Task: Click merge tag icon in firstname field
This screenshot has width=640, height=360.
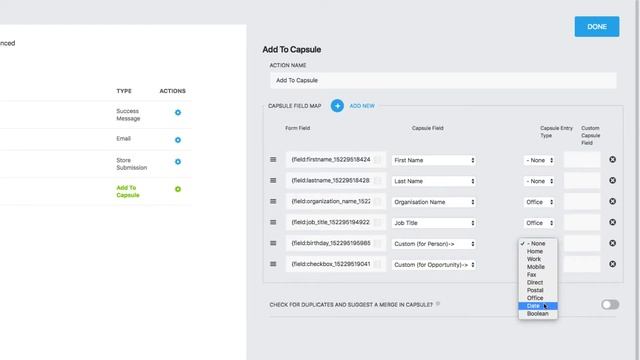Action: pos(378,160)
